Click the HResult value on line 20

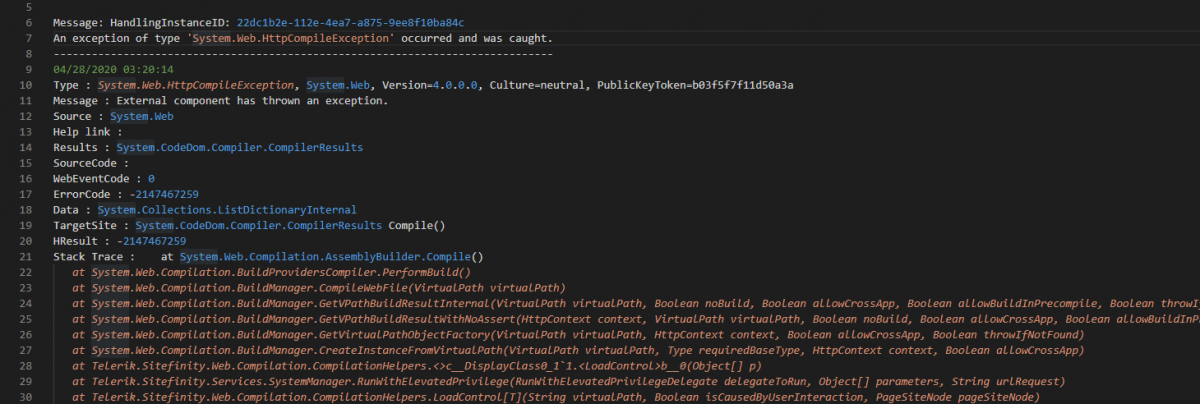[151, 241]
